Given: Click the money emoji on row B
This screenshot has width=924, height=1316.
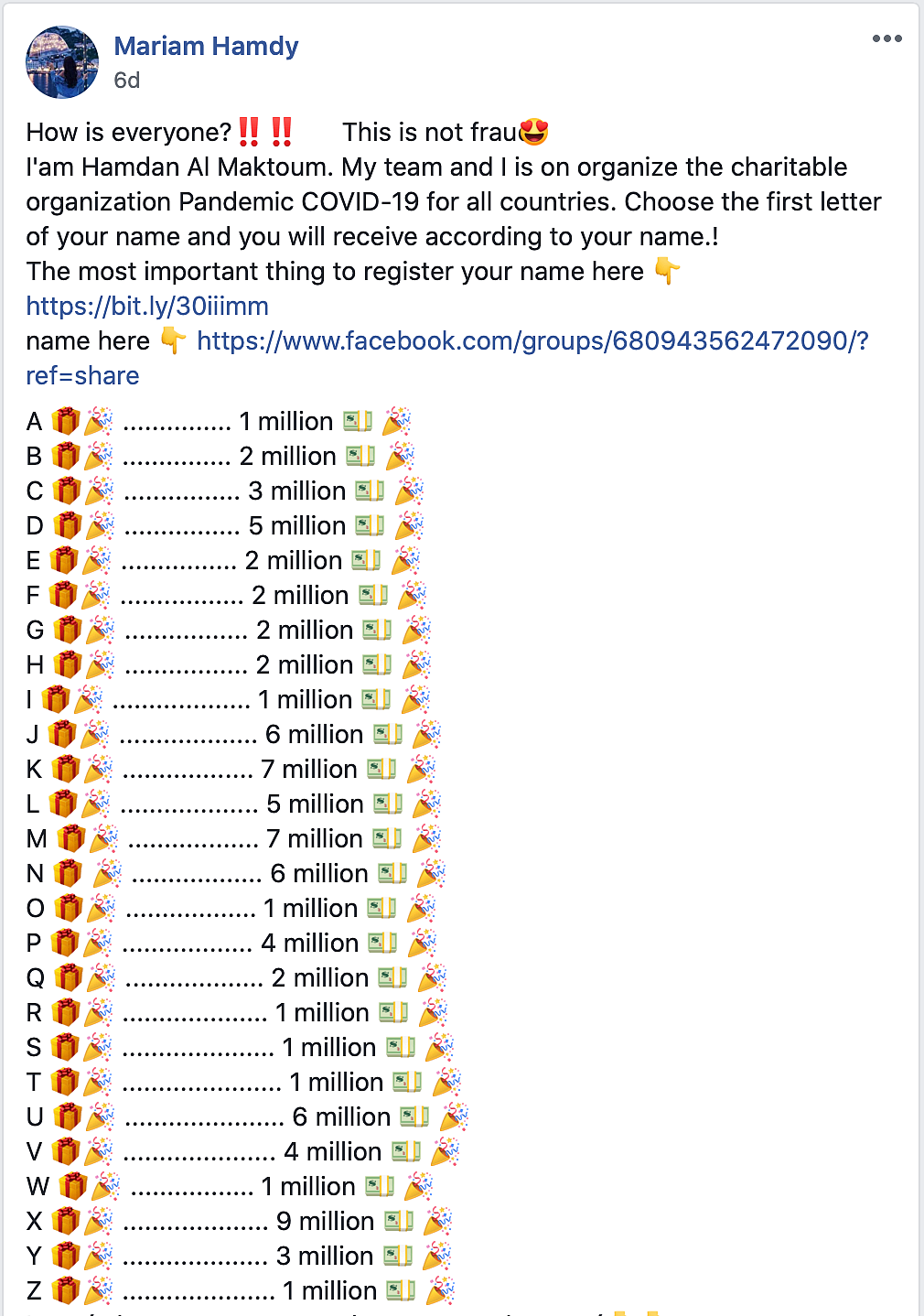Looking at the screenshot, I should point(360,456).
